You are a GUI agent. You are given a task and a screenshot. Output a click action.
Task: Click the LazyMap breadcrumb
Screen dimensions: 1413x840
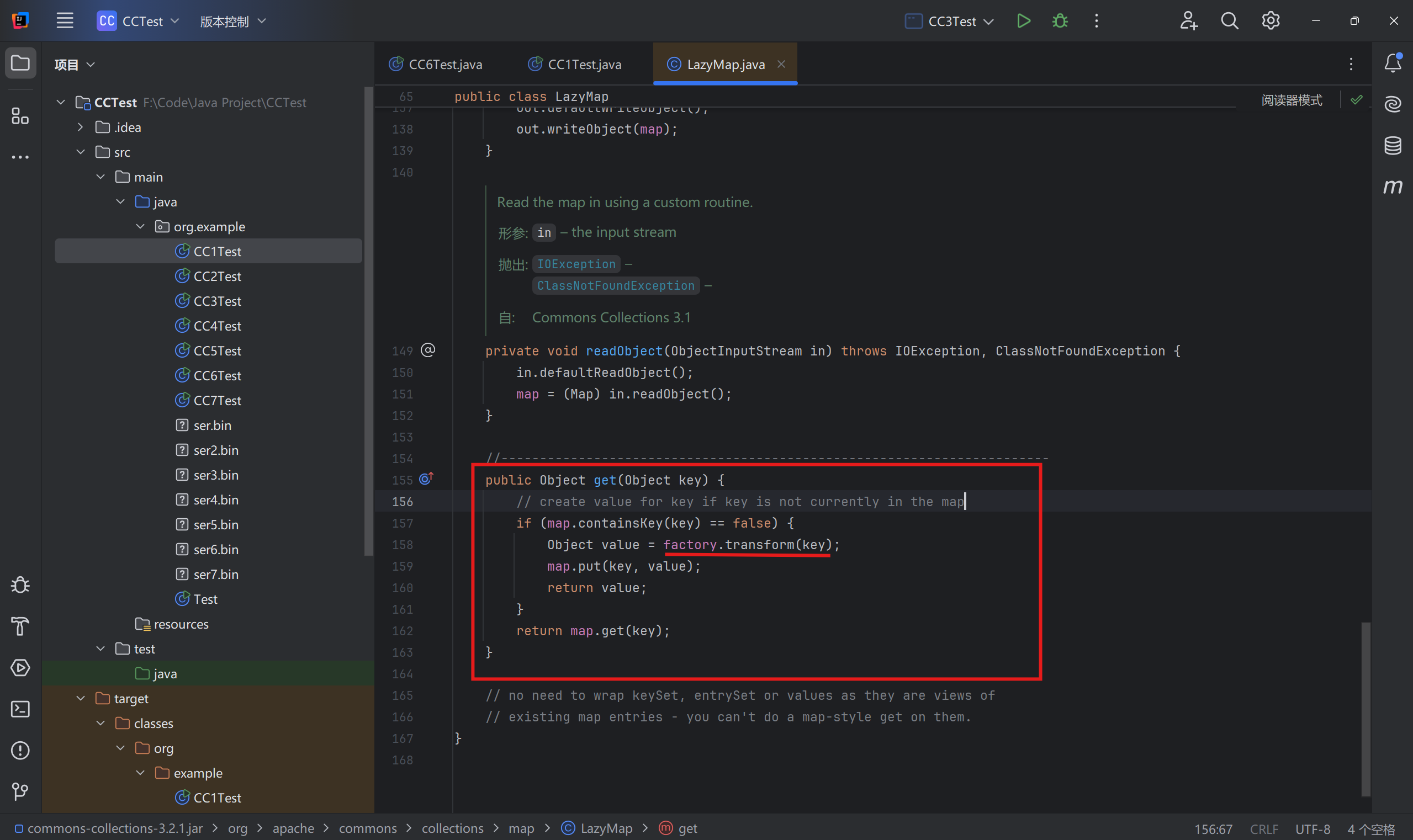(597, 828)
